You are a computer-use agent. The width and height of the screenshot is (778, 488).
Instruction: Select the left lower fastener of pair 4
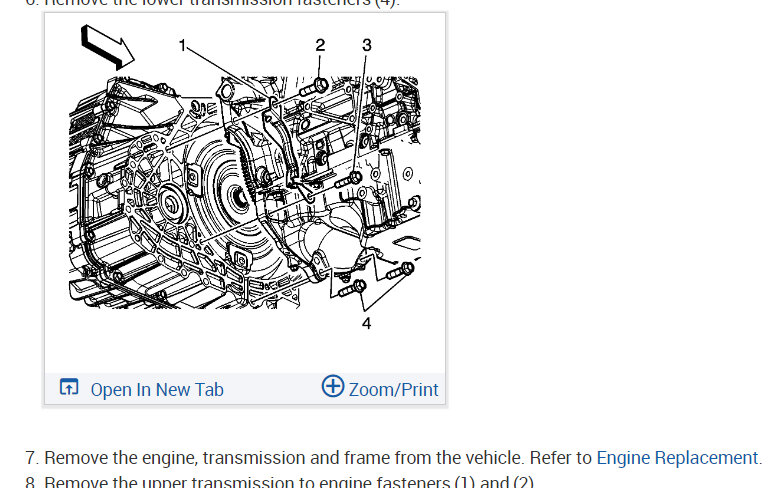click(353, 289)
